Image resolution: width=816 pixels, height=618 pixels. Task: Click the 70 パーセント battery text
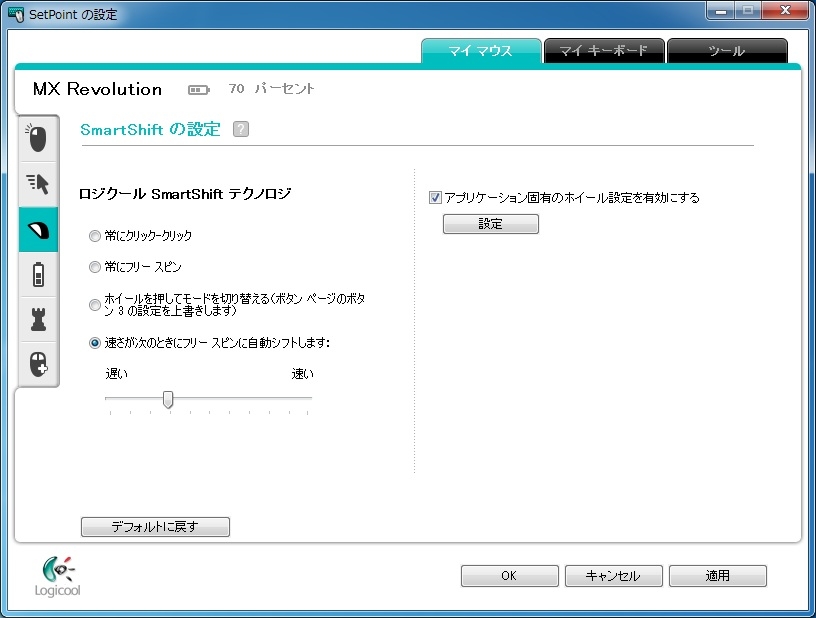(271, 89)
